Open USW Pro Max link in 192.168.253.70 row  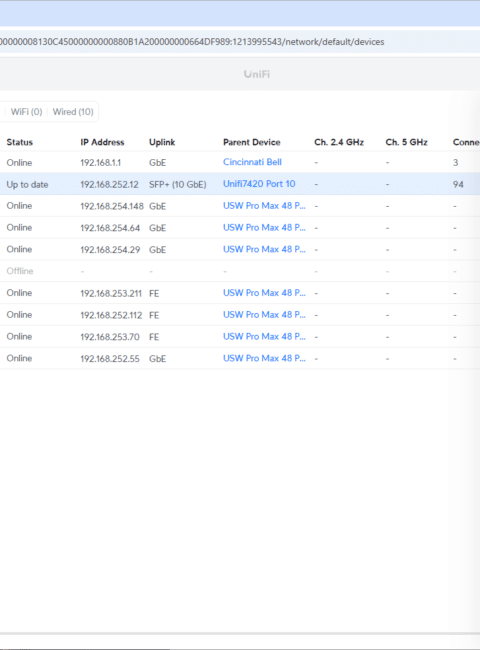pos(264,336)
